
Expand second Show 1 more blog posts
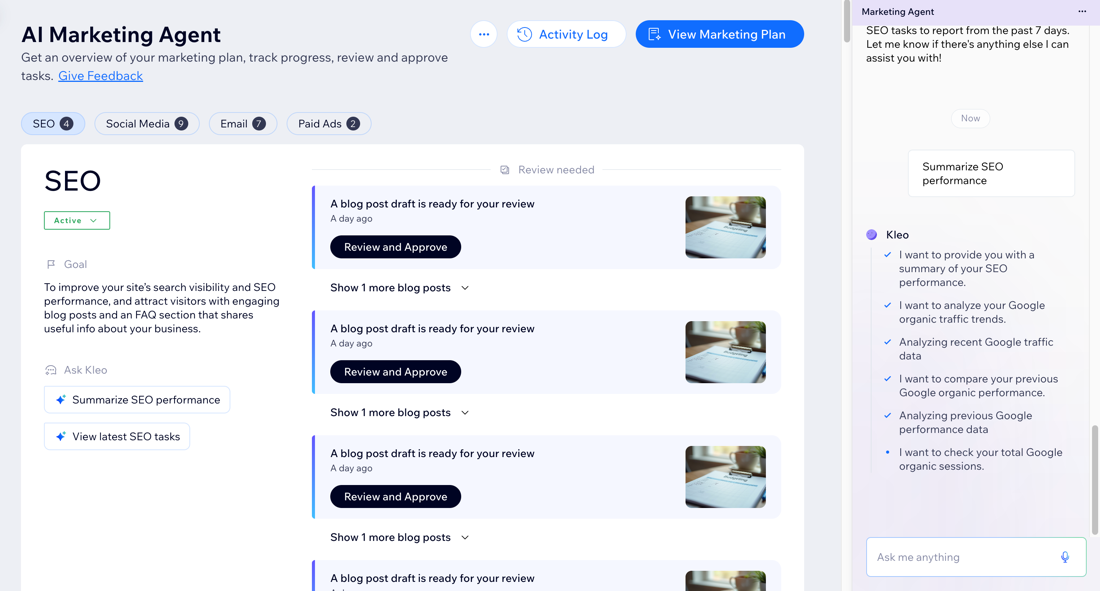point(399,413)
